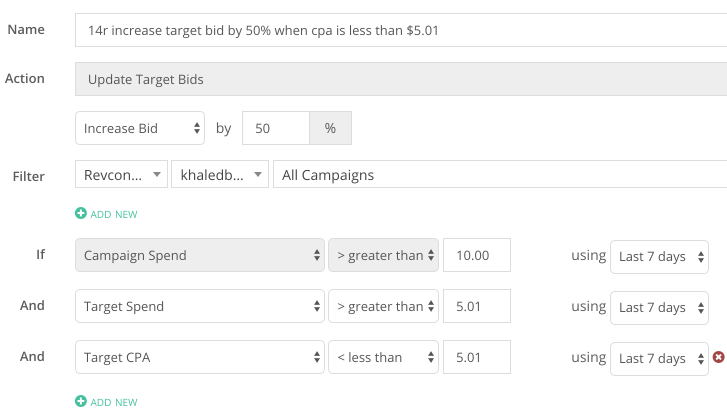Click the red remove icon beside Target CPA row
Viewport: 727px width, 417px height.
(x=718, y=357)
